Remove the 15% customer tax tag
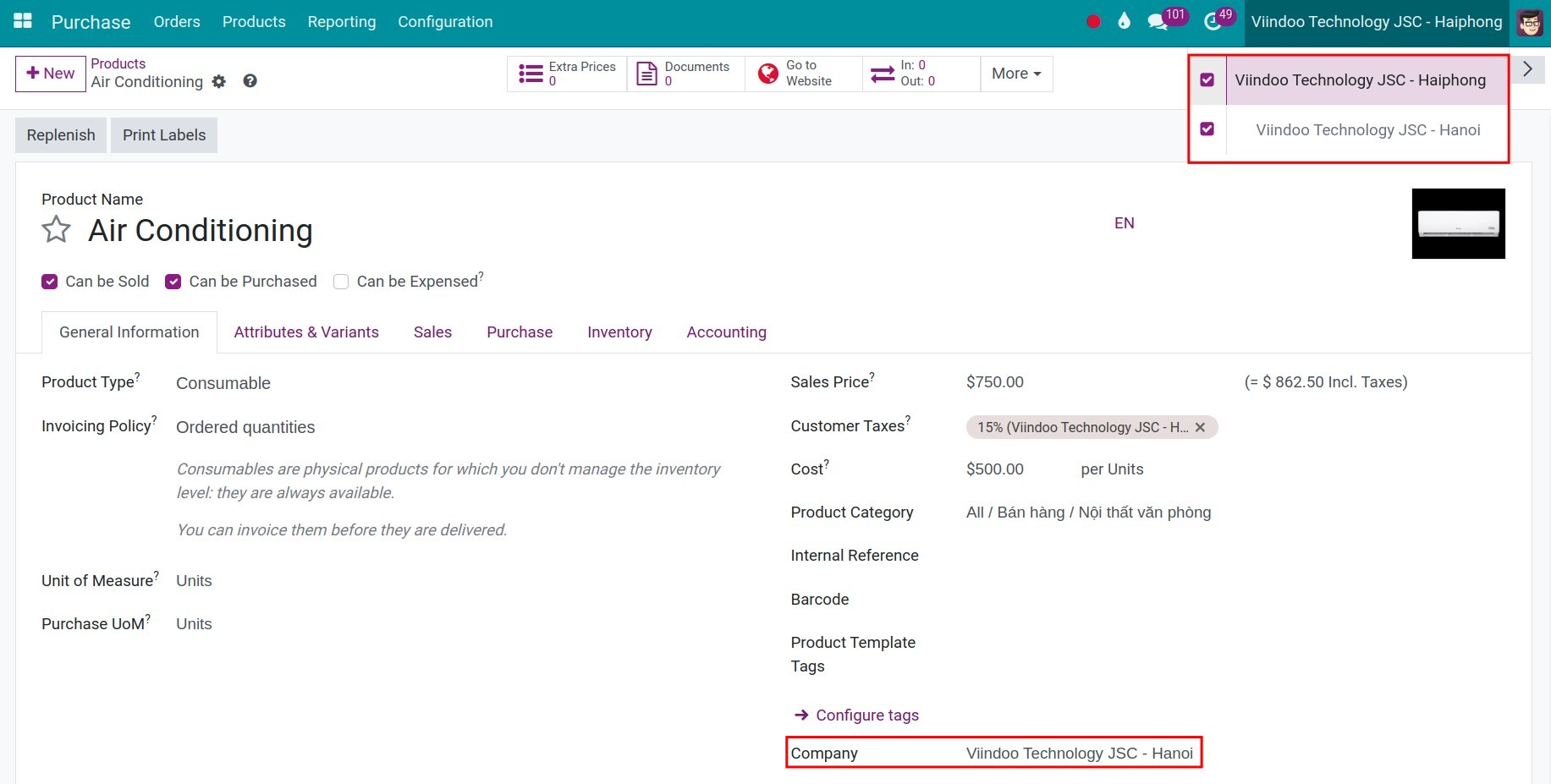The image size is (1551, 784). [1200, 427]
